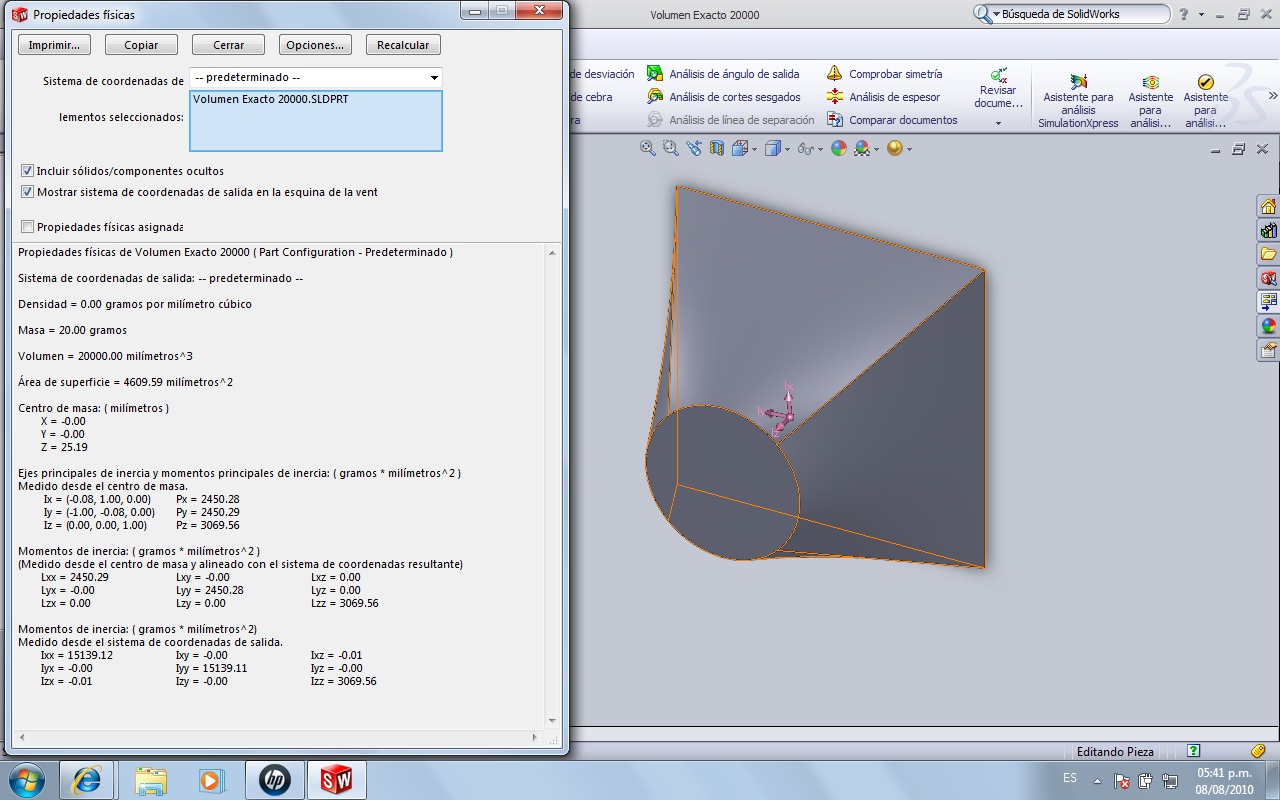Launch Internet Explorer from taskbar

pyautogui.click(x=87, y=780)
